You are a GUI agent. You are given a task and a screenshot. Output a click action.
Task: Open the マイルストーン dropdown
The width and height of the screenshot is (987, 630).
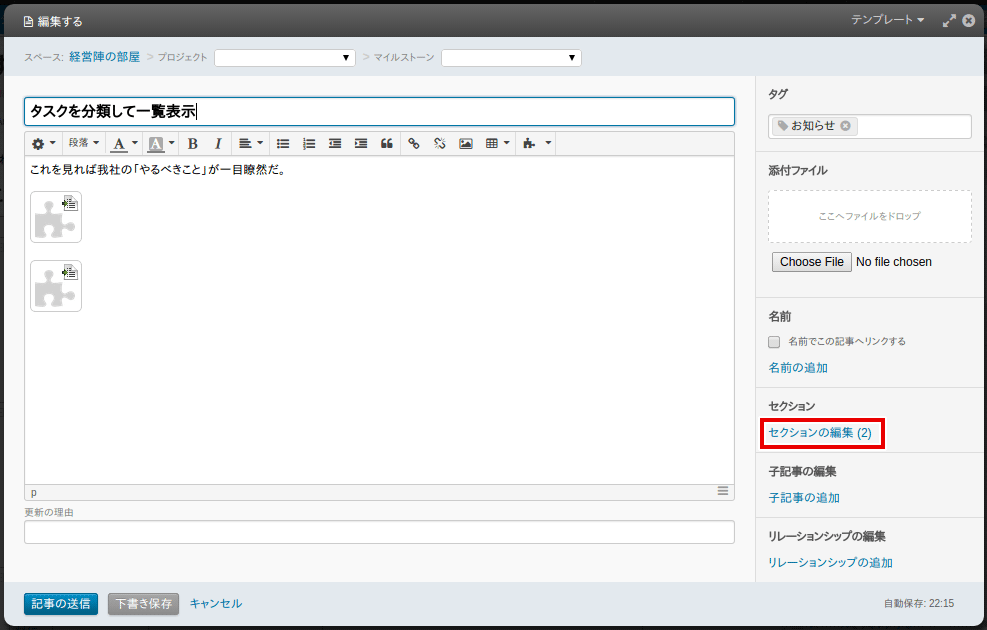(511, 58)
